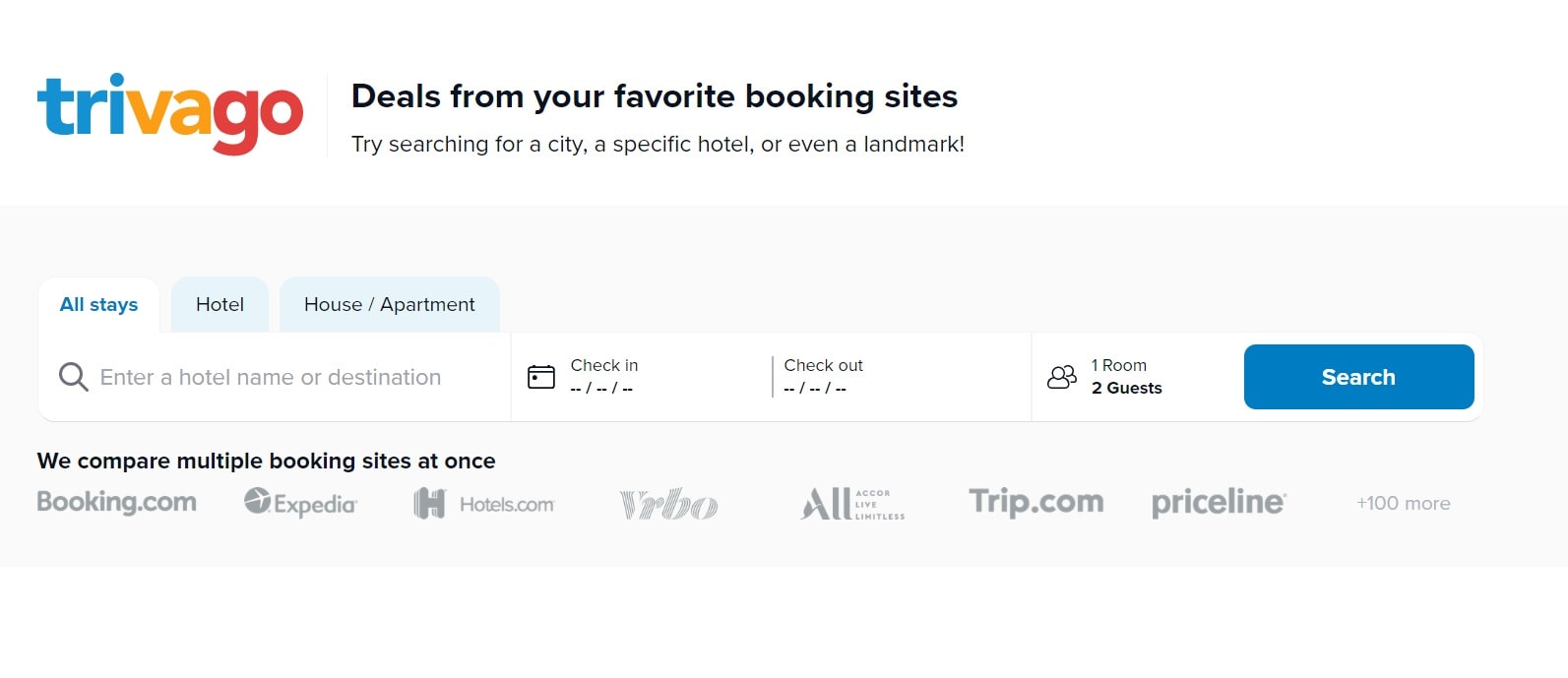Click the Vrbo logo
The width and height of the screenshot is (1568, 678).
667,502
